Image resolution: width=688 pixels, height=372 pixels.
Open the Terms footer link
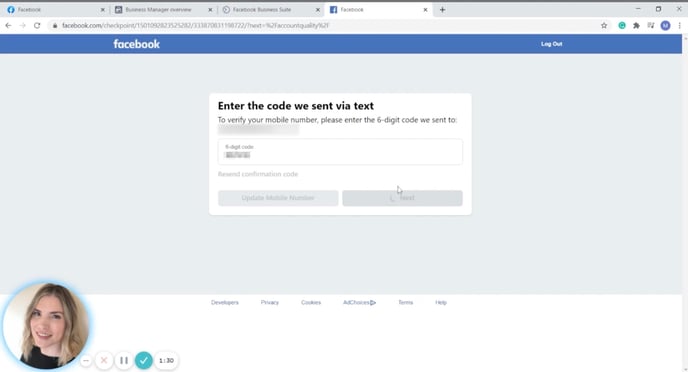click(x=405, y=302)
